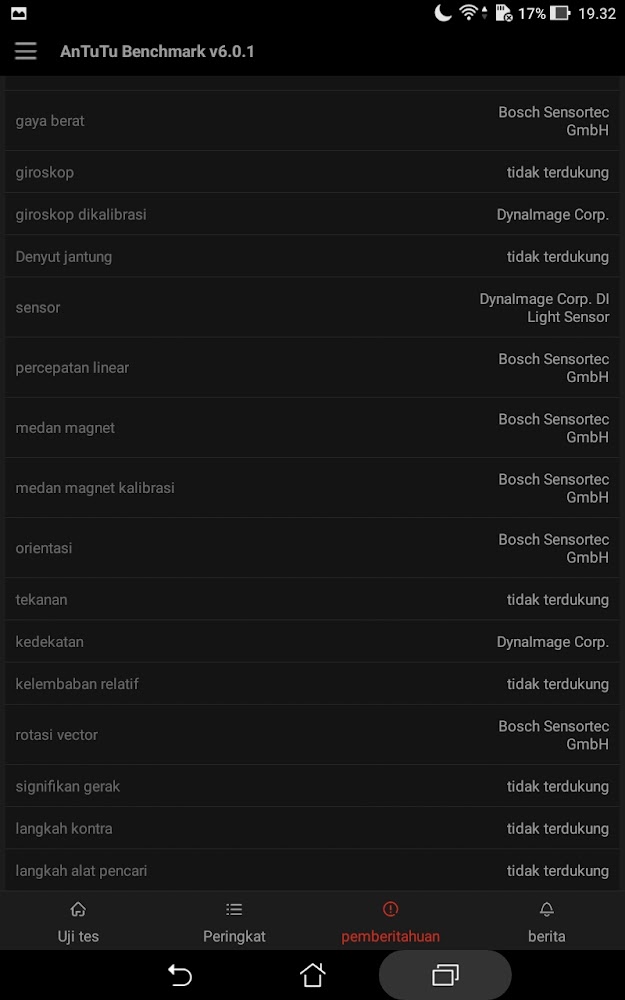625x1000 pixels.
Task: Tap the Peringkat list icon
Action: [x=234, y=909]
